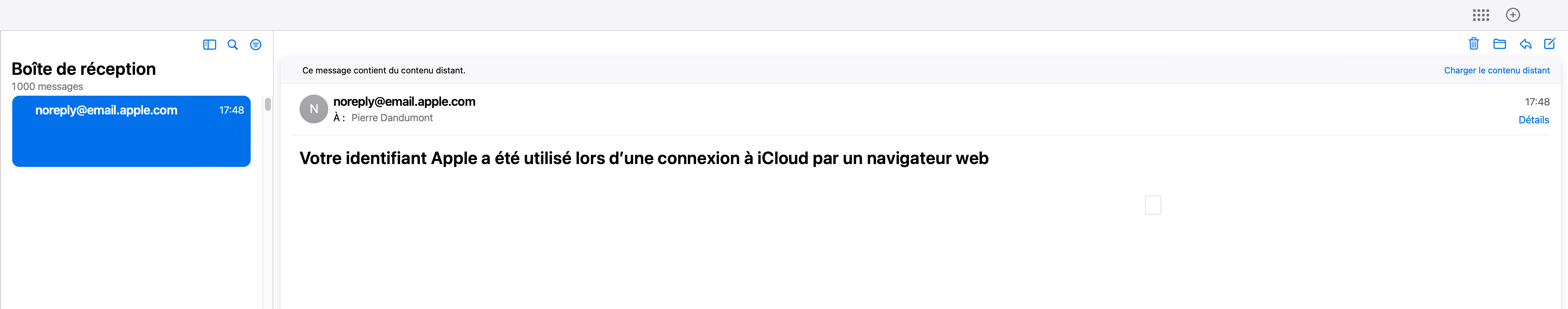
Task: Expand the Détails of the message
Action: click(1533, 120)
